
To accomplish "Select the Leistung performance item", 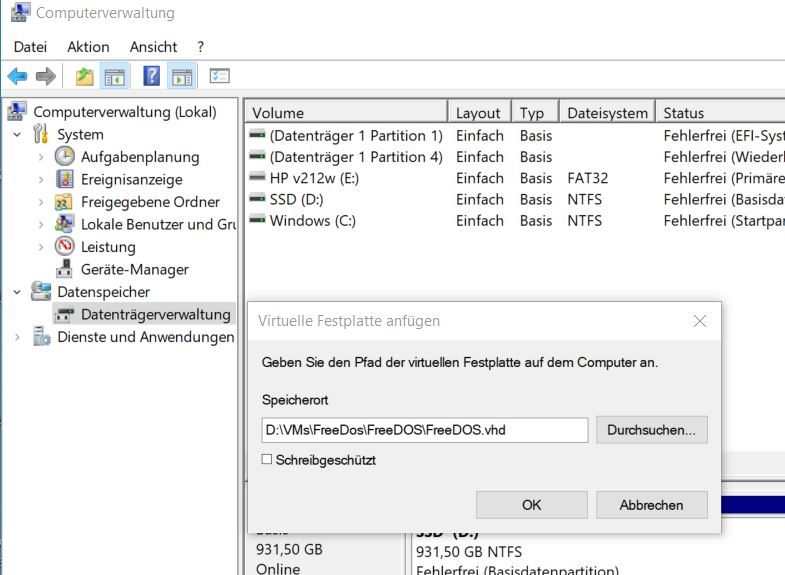I will (108, 247).
